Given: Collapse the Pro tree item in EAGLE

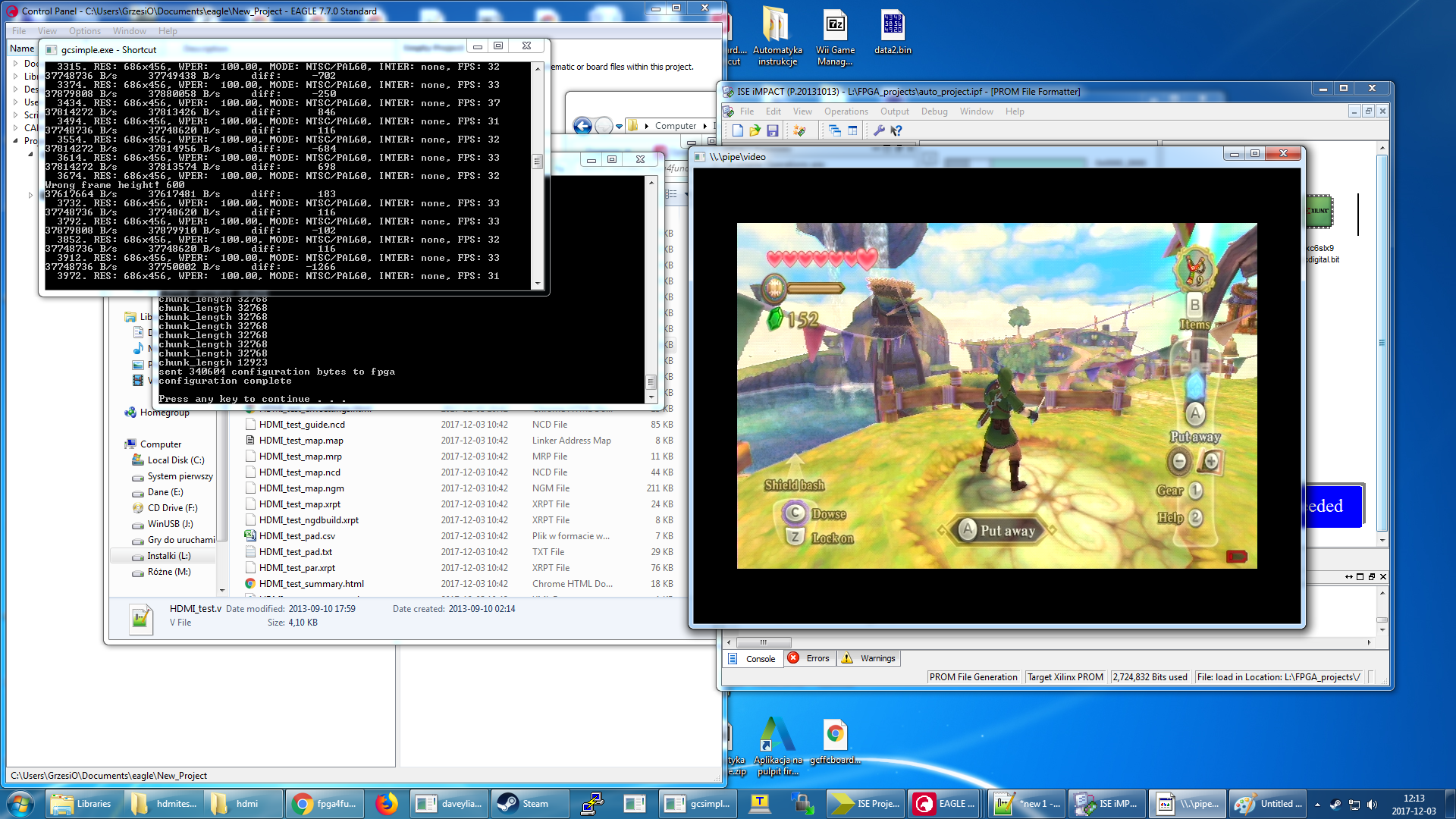Looking at the screenshot, I should (x=16, y=141).
